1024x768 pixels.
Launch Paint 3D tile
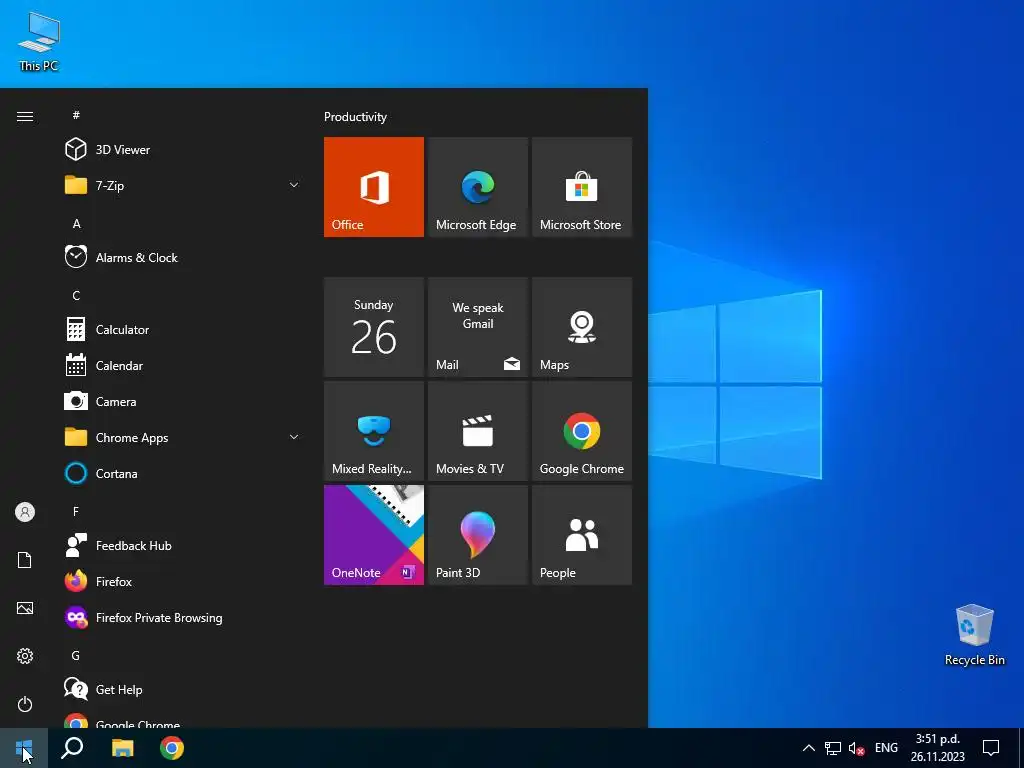[x=477, y=535]
